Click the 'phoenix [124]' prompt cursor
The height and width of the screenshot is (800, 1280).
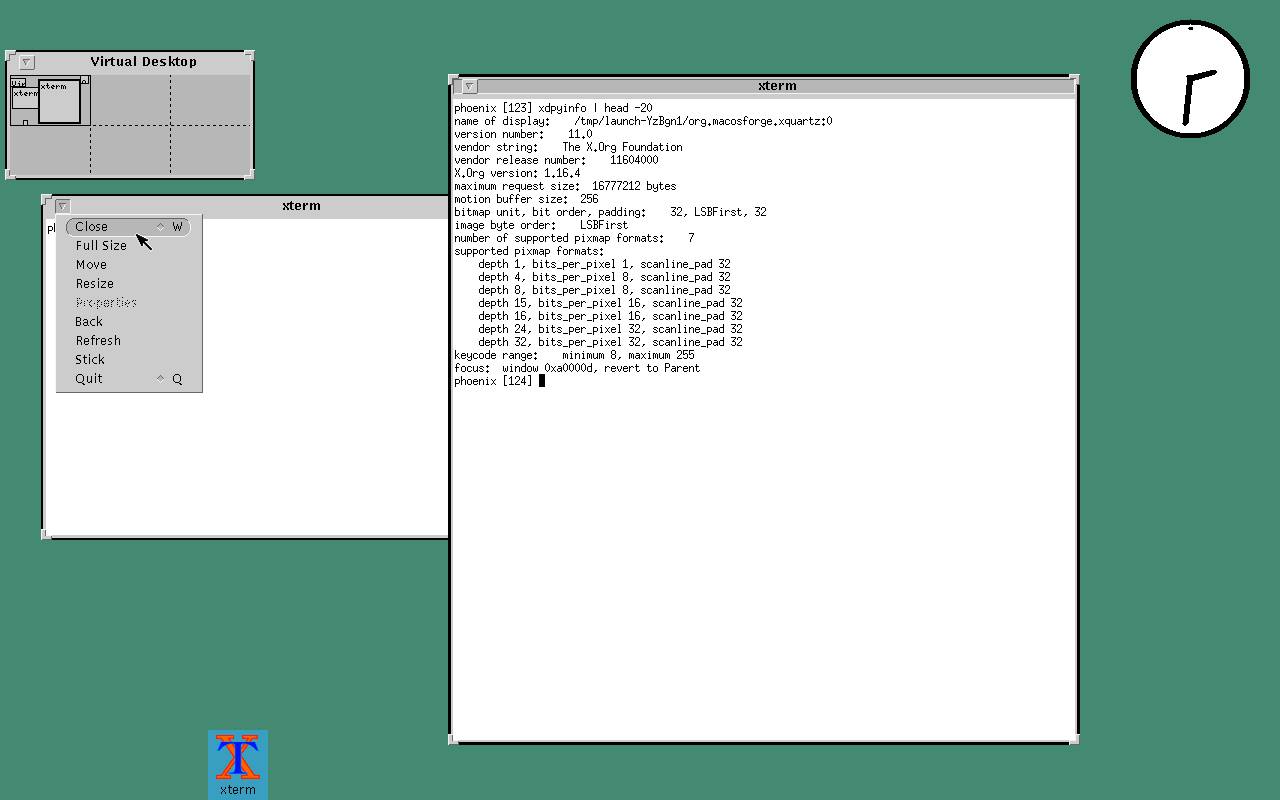pyautogui.click(x=542, y=381)
